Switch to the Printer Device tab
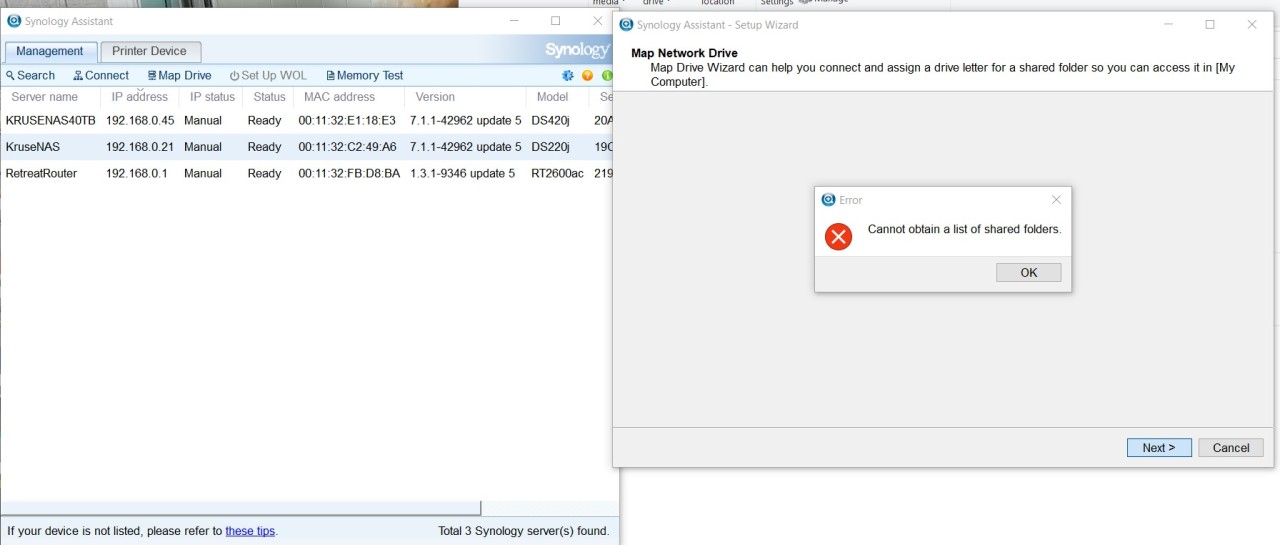This screenshot has width=1280, height=545. [150, 51]
